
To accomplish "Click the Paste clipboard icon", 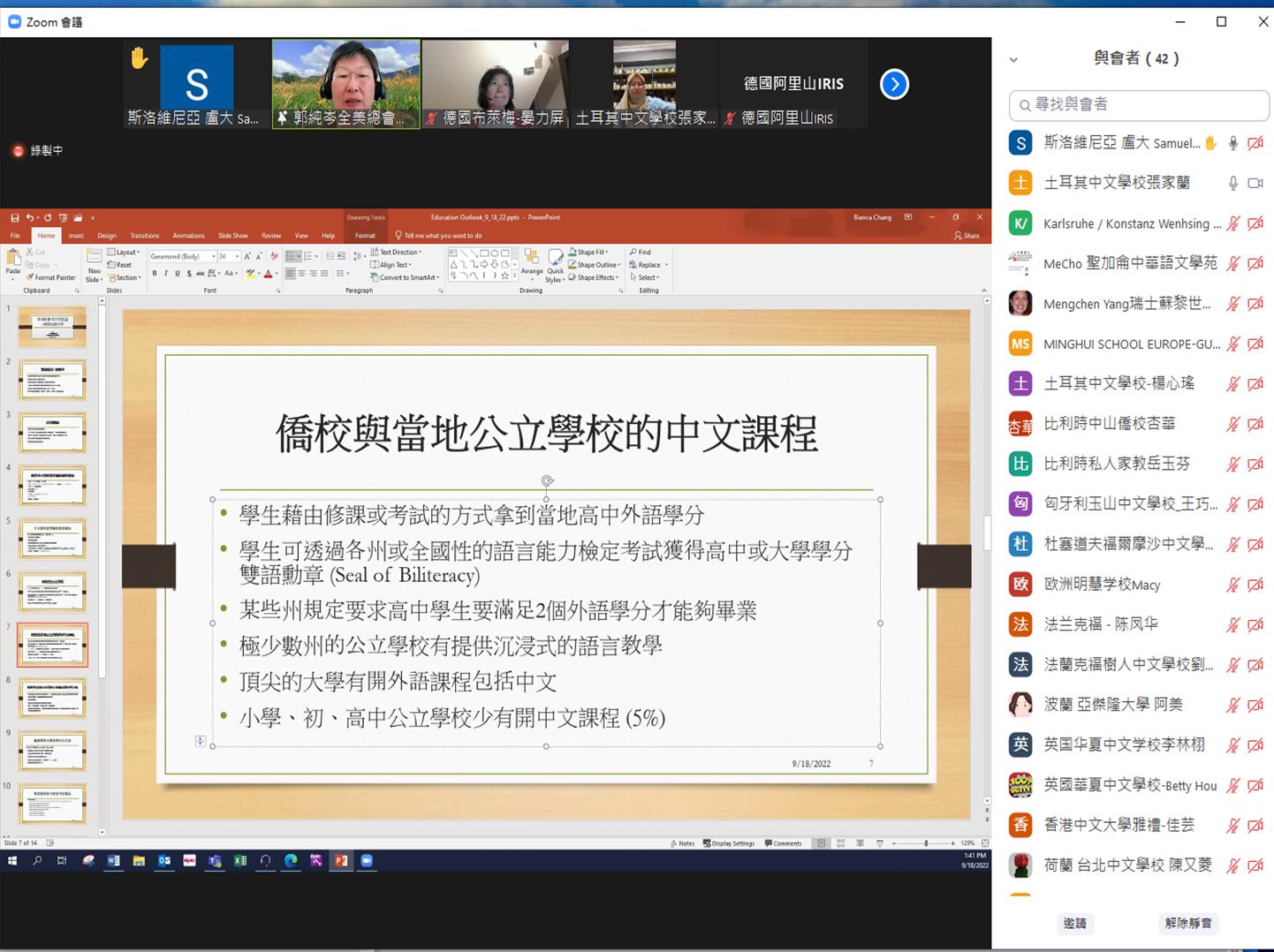I will pos(12,257).
